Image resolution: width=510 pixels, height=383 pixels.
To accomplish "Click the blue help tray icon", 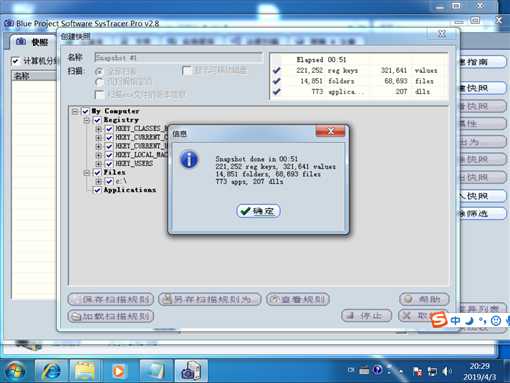I will pos(377,370).
